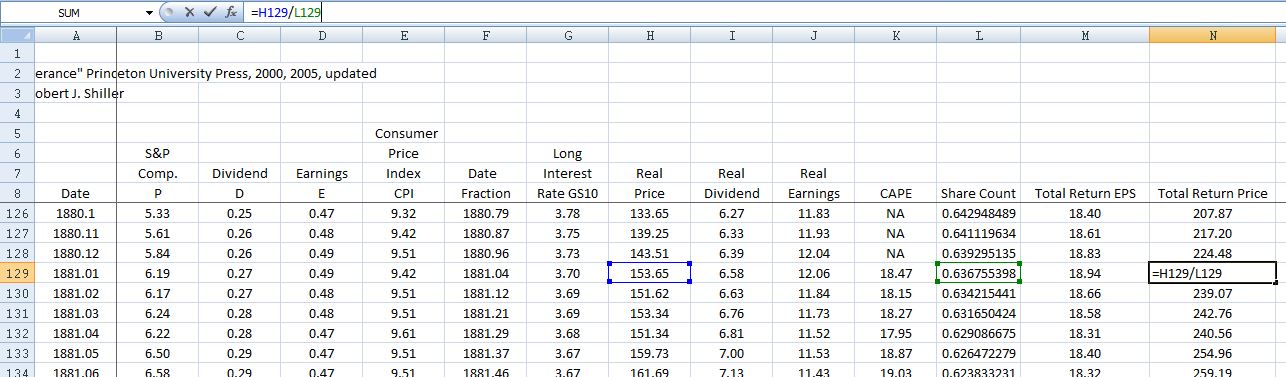1286x377 pixels.
Task: Click the 'Share Count' header cell
Action: pos(979,193)
